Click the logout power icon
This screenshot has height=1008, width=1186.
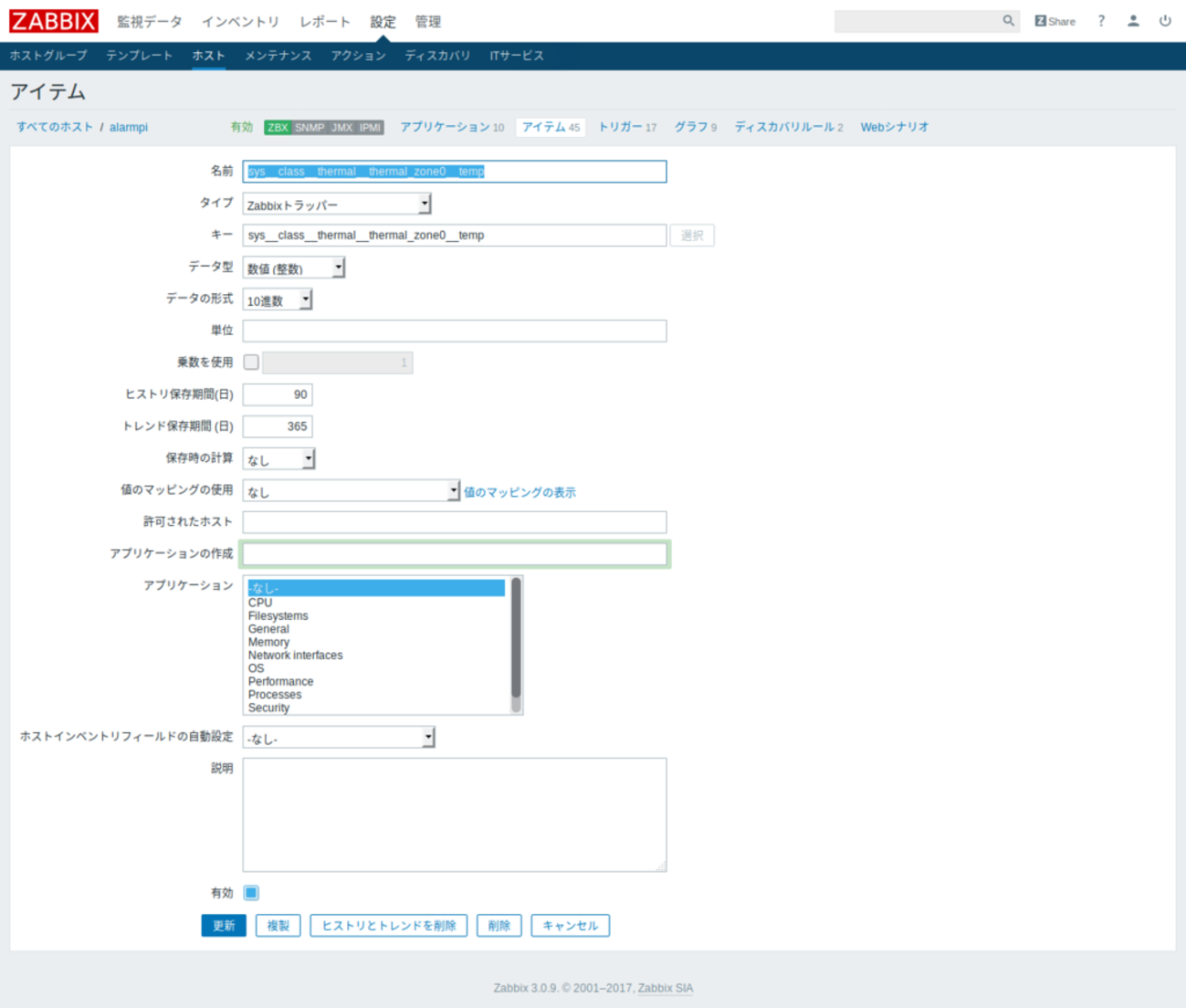tap(1165, 21)
